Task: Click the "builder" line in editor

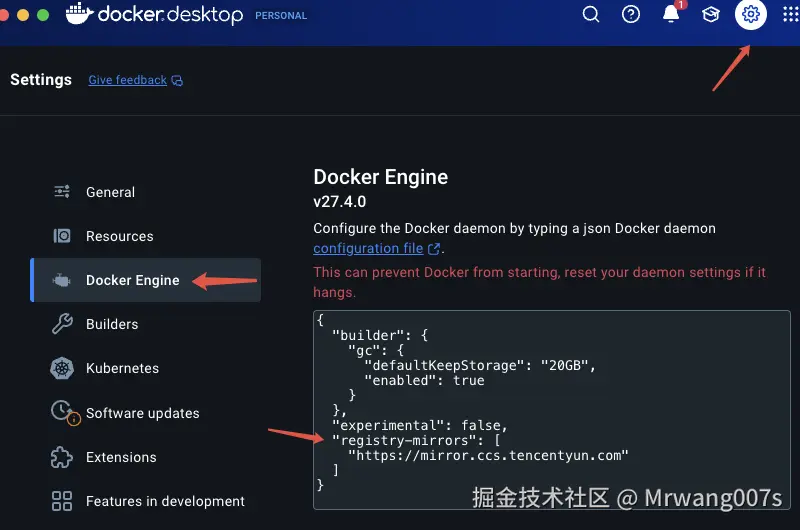Action: [x=380, y=335]
